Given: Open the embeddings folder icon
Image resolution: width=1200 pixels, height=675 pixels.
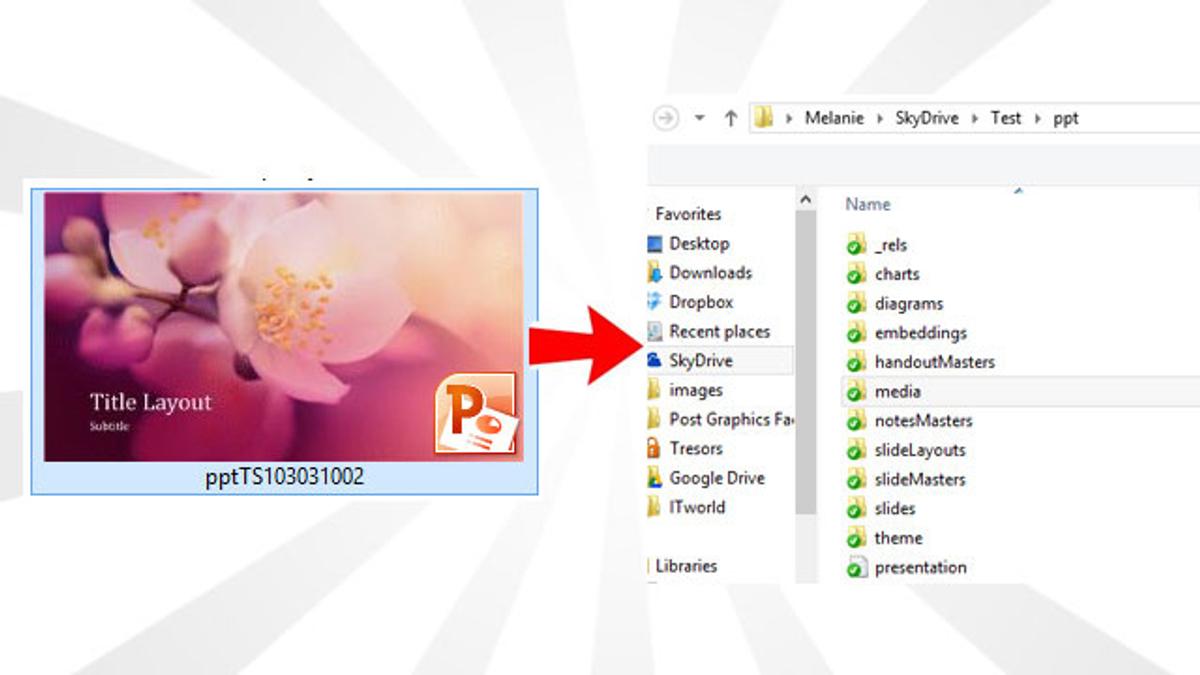Looking at the screenshot, I should (855, 333).
